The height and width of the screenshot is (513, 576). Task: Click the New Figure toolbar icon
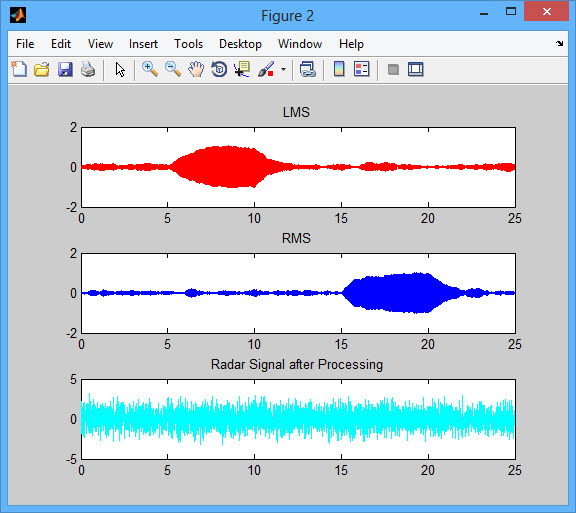point(19,69)
